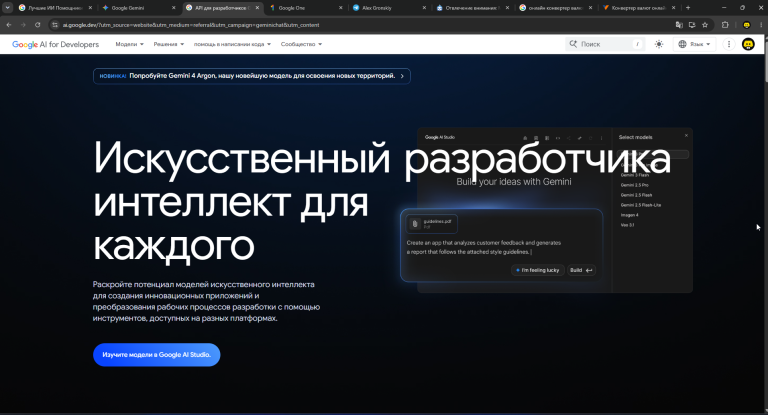Image resolution: width=768 pixels, height=415 pixels.
Task: Open the 'Попробуйте Gemini 4 Argon' announcement banner
Action: pos(252,76)
